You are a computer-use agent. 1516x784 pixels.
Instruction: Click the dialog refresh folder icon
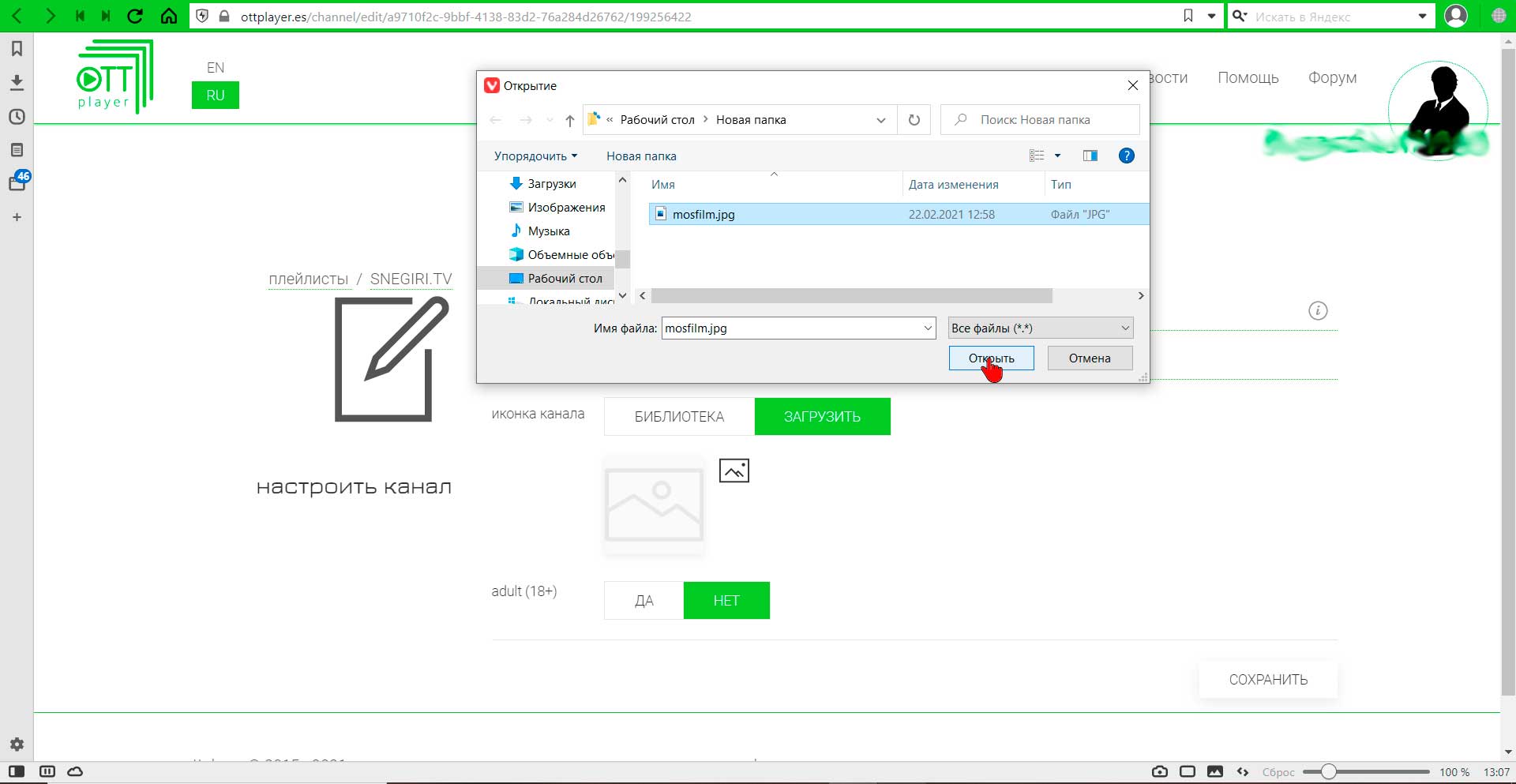click(914, 120)
